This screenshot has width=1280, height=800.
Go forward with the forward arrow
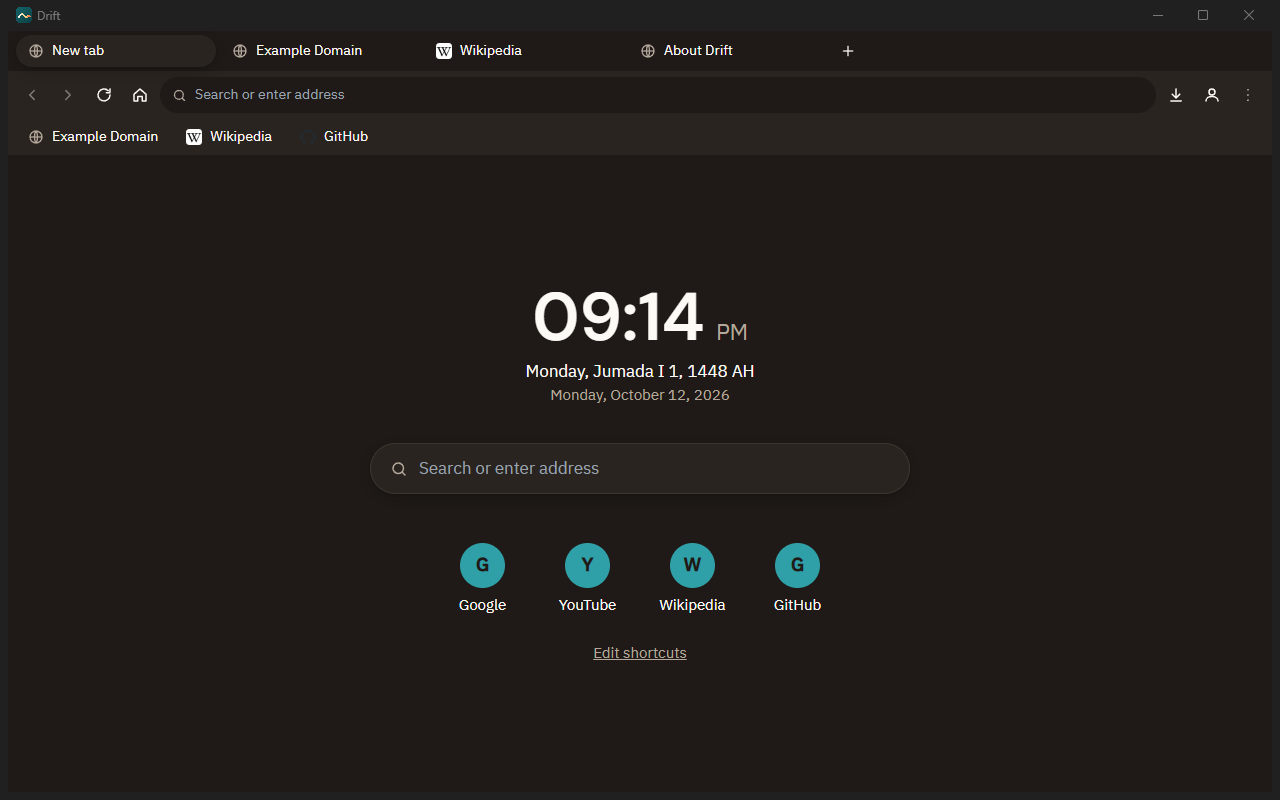68,95
